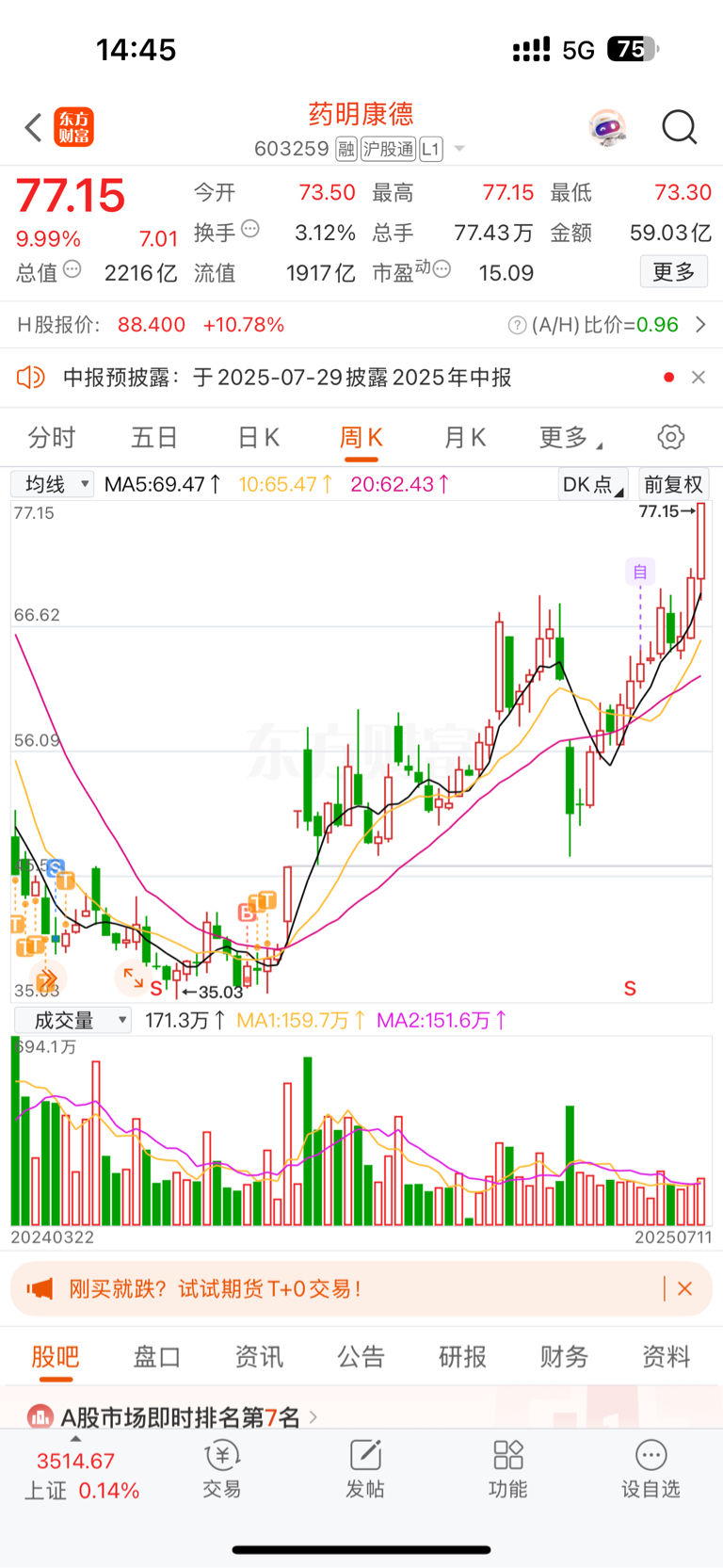Switch to the 五日 tab

tap(154, 437)
